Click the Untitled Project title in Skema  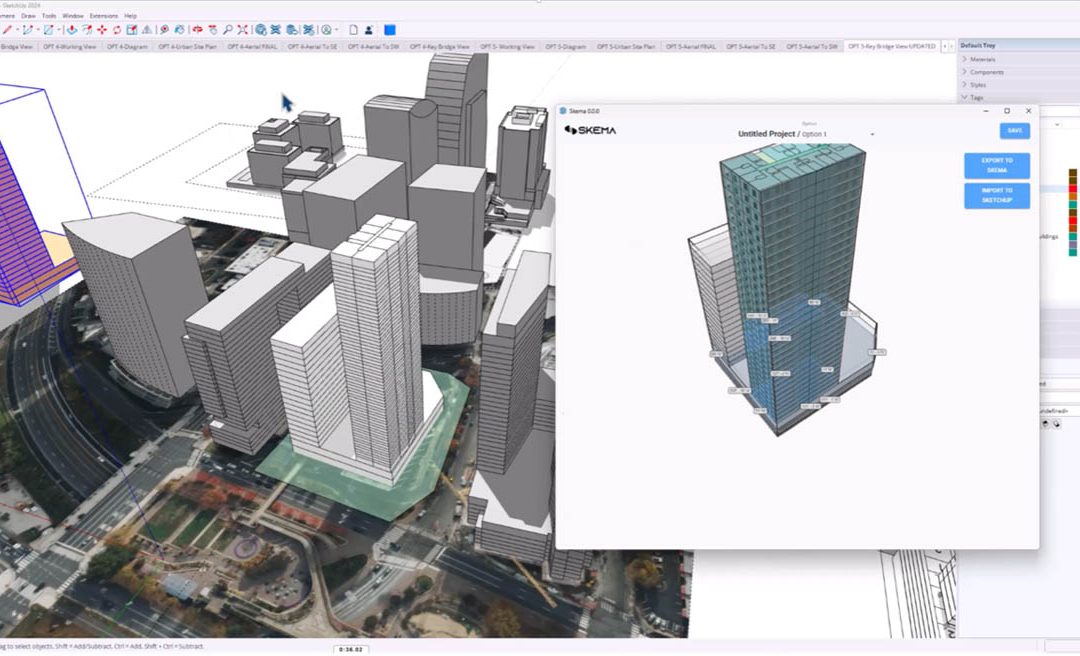(x=767, y=134)
